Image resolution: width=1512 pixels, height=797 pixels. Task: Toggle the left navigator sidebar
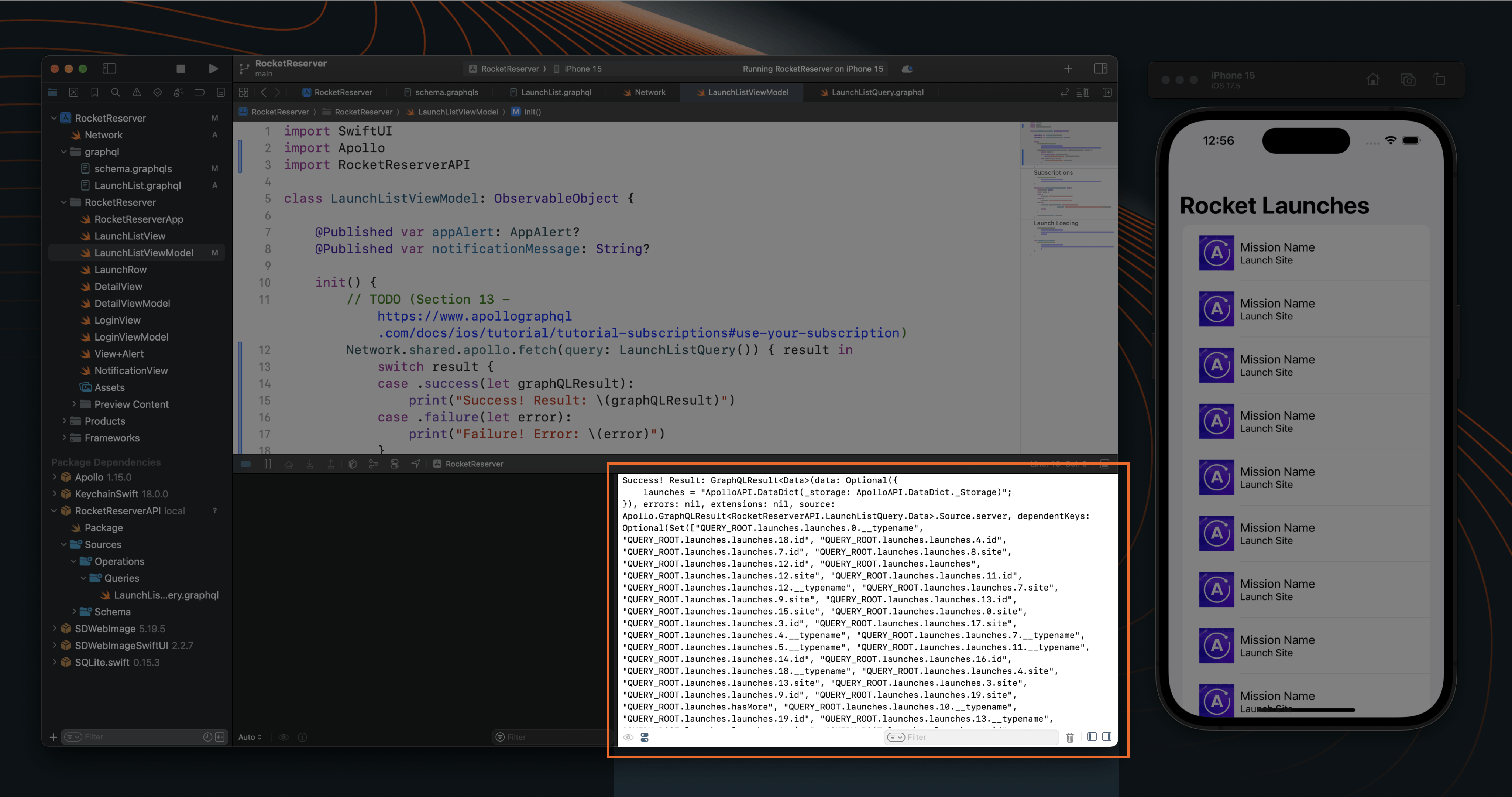point(109,69)
